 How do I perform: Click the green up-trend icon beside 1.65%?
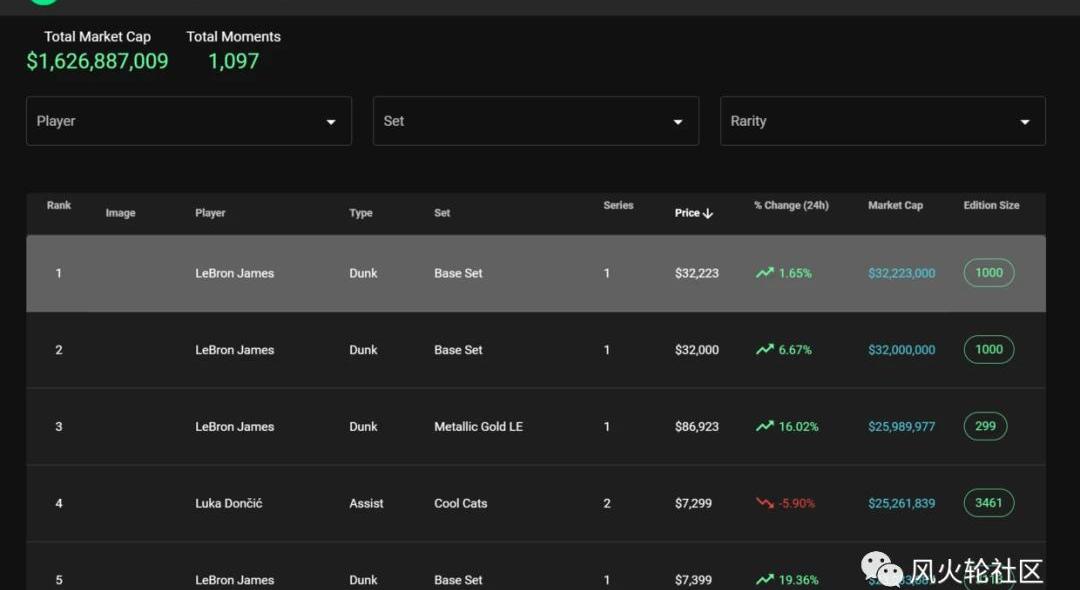(x=765, y=273)
